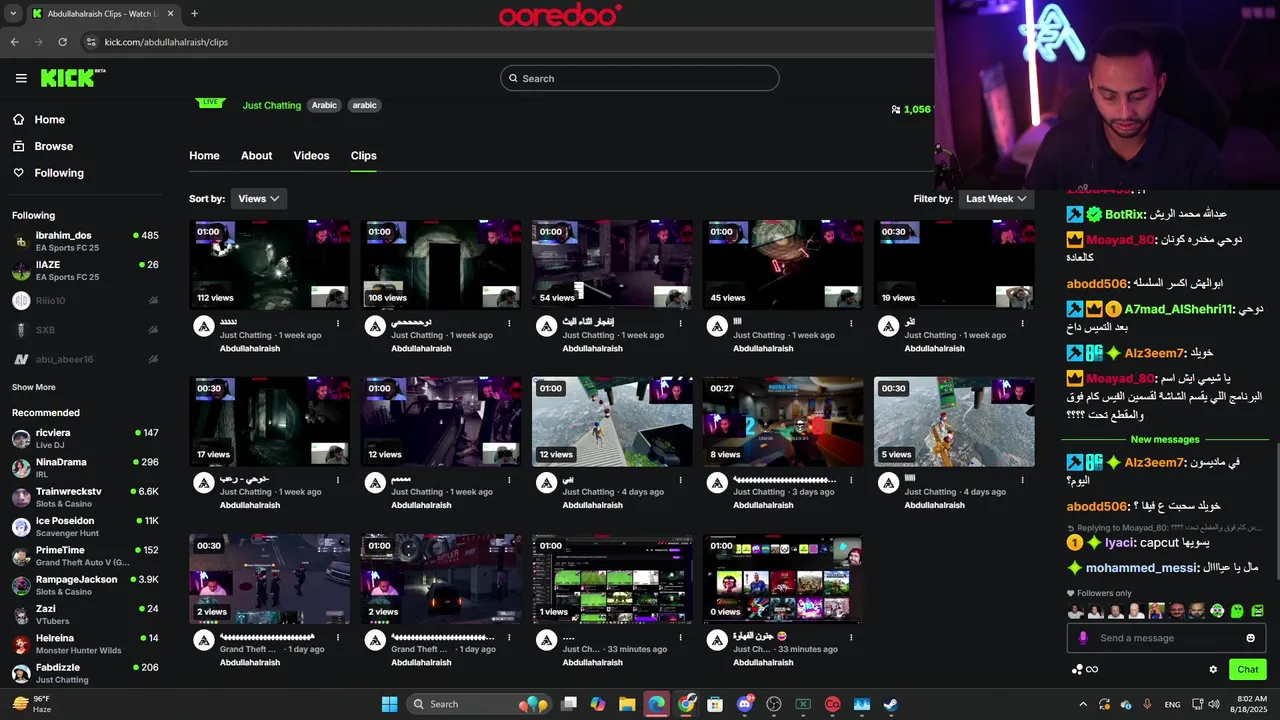Click the Send a message chat input
1280x720 pixels.
point(1166,638)
